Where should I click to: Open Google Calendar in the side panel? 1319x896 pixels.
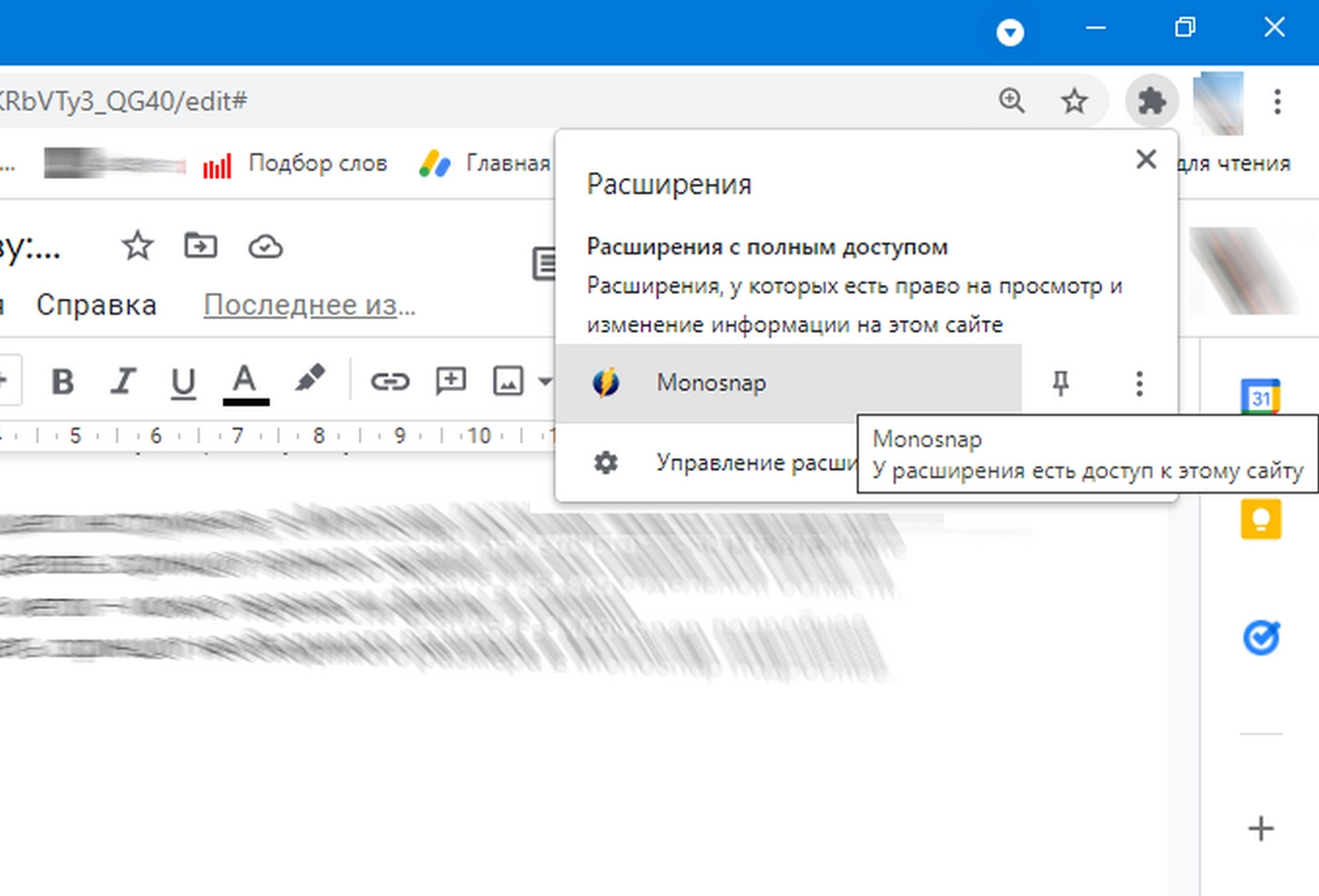click(x=1261, y=396)
